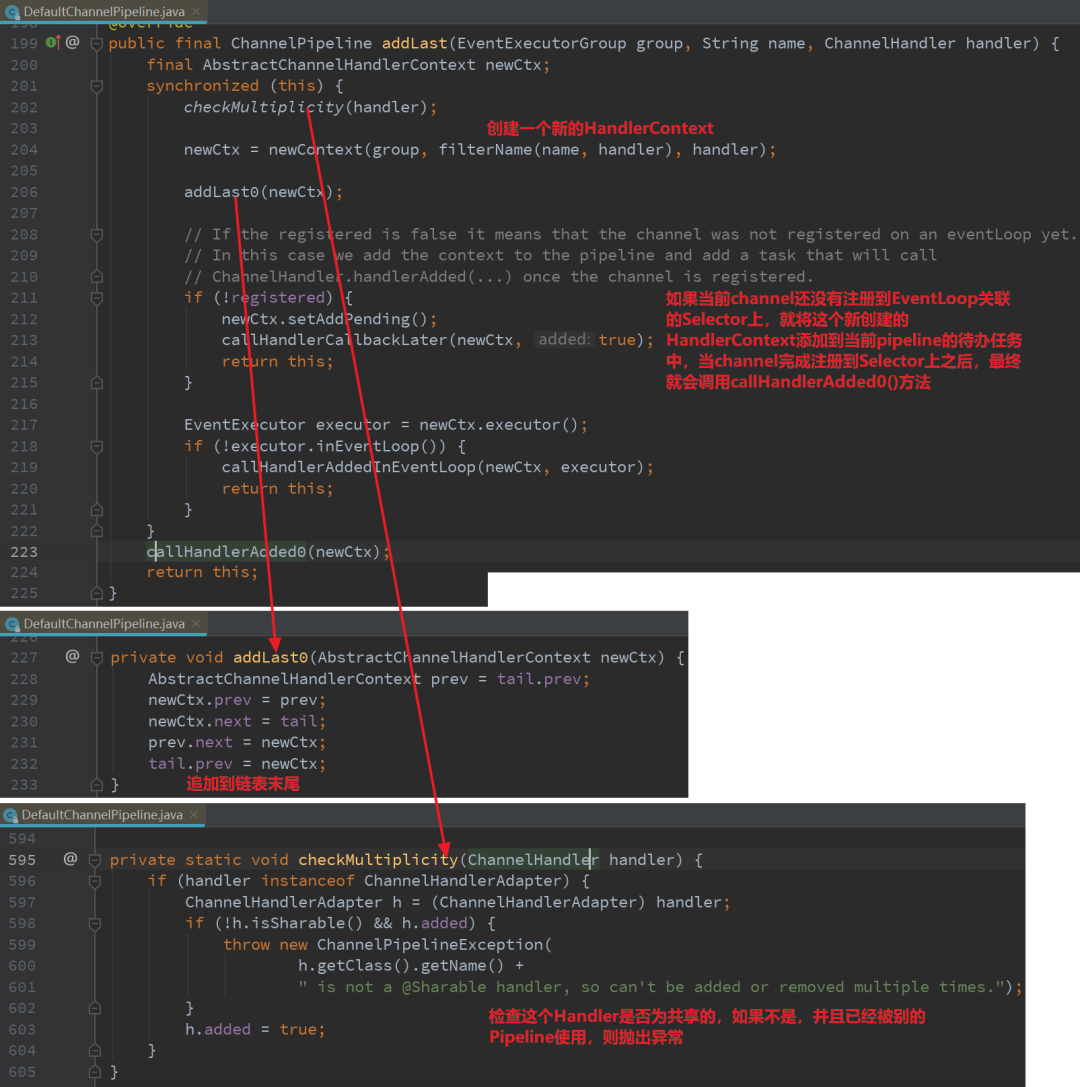Viewport: 1080px width, 1087px height.
Task: Click the fold end marker on line 225
Action: click(97, 593)
